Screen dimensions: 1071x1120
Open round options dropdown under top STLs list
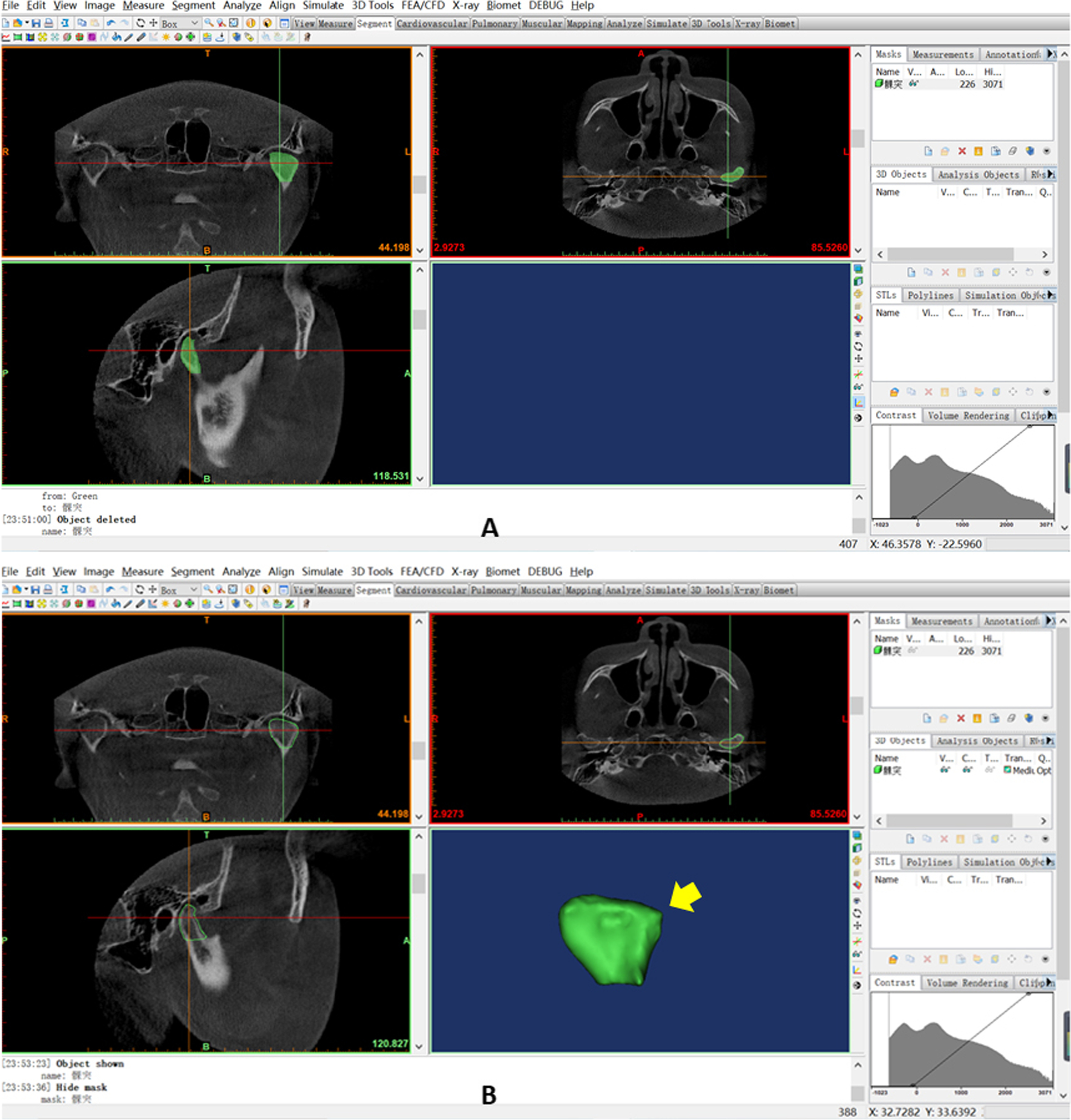(x=1047, y=392)
